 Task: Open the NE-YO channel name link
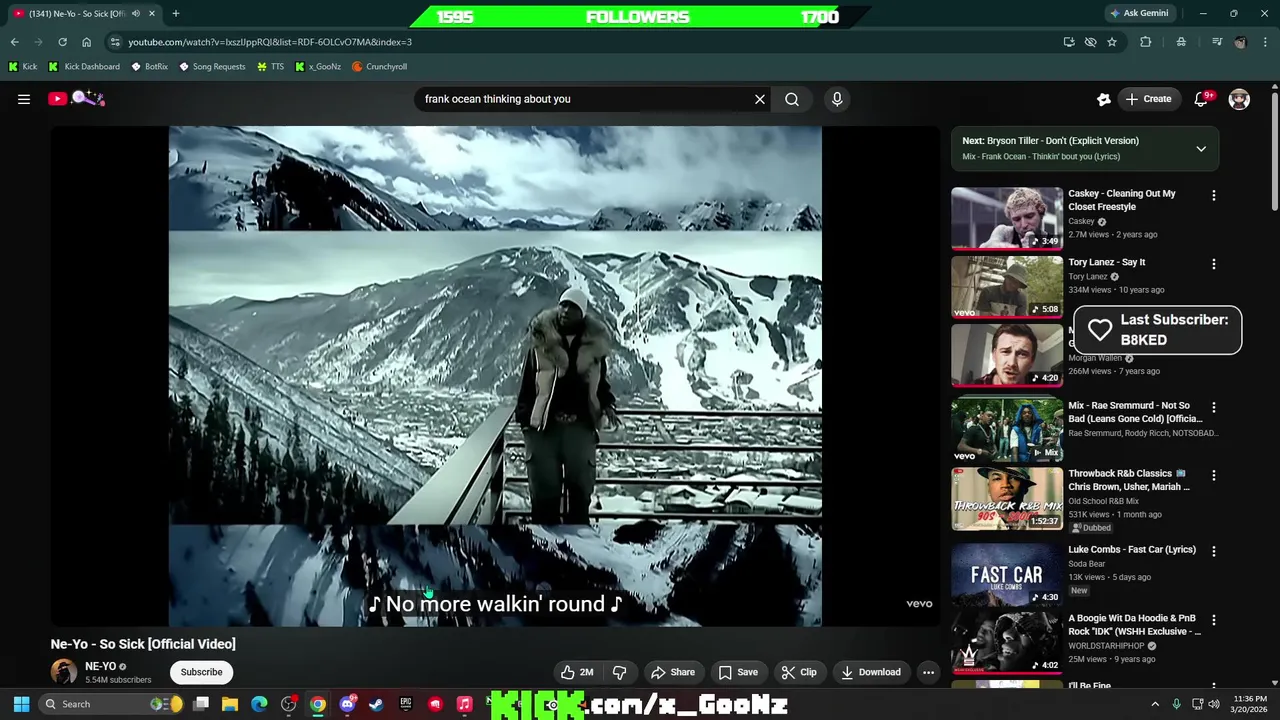coord(100,666)
